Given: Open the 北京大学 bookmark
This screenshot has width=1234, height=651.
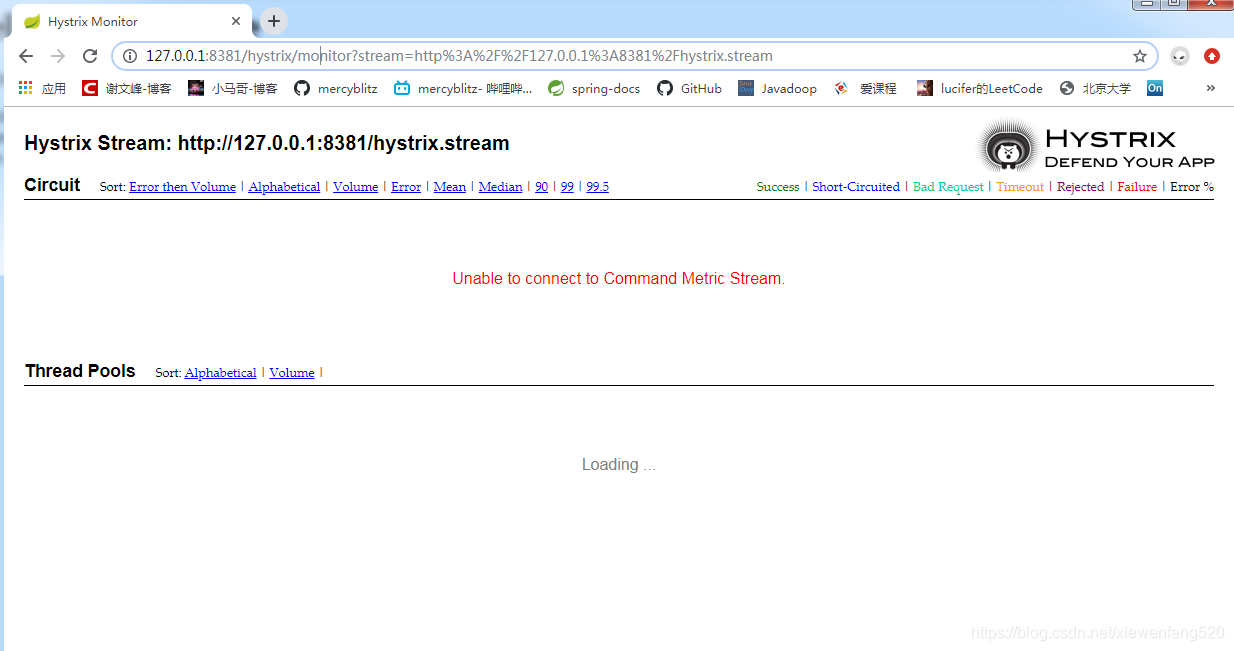Looking at the screenshot, I should point(1095,88).
